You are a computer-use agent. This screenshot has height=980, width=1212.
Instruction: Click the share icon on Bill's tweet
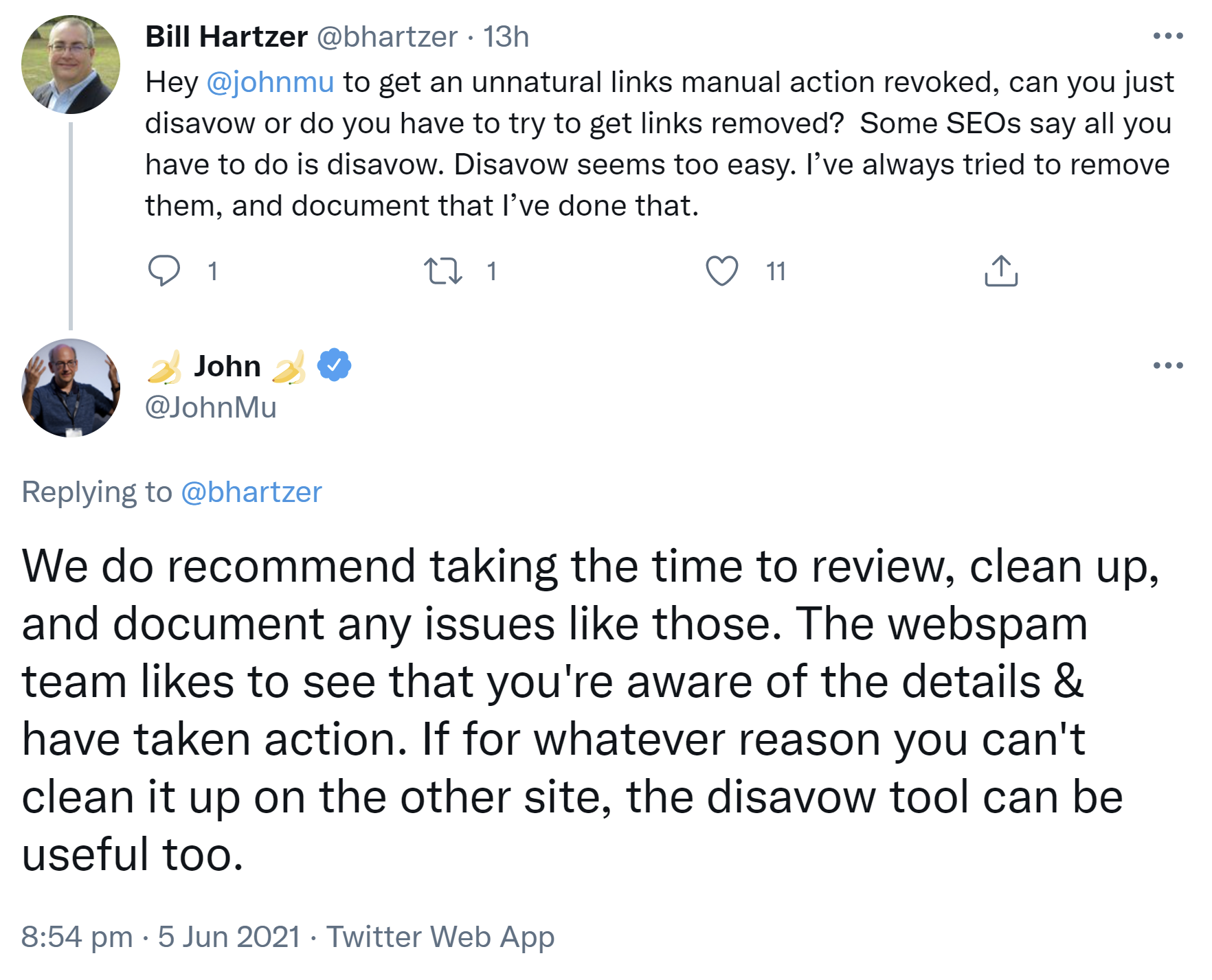point(1000,271)
